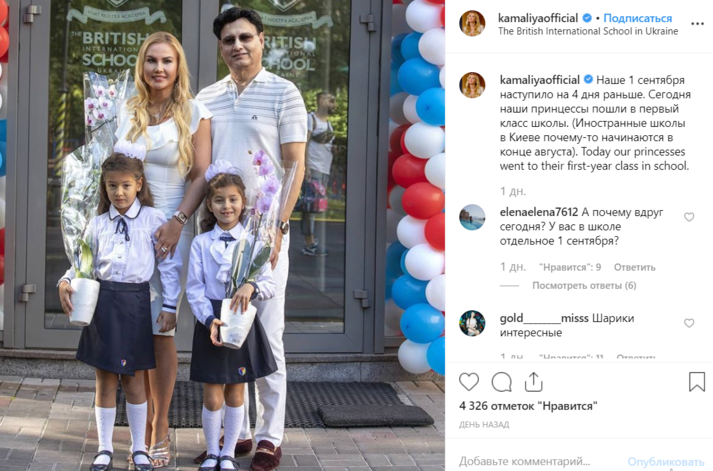The width and height of the screenshot is (713, 471).
Task: Open kamaliyaofficial avatar in the post header
Action: (x=472, y=24)
